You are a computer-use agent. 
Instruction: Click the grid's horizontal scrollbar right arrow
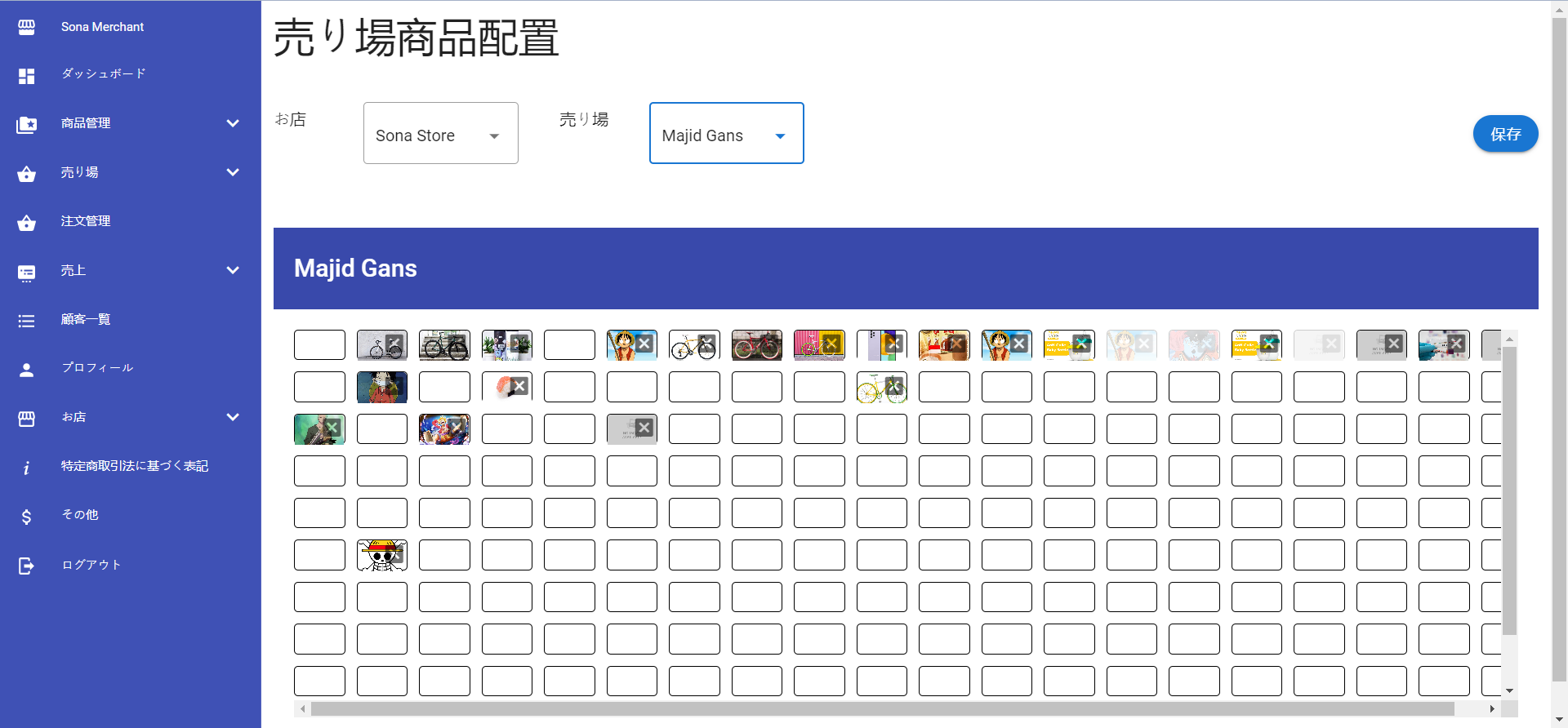click(x=1491, y=708)
